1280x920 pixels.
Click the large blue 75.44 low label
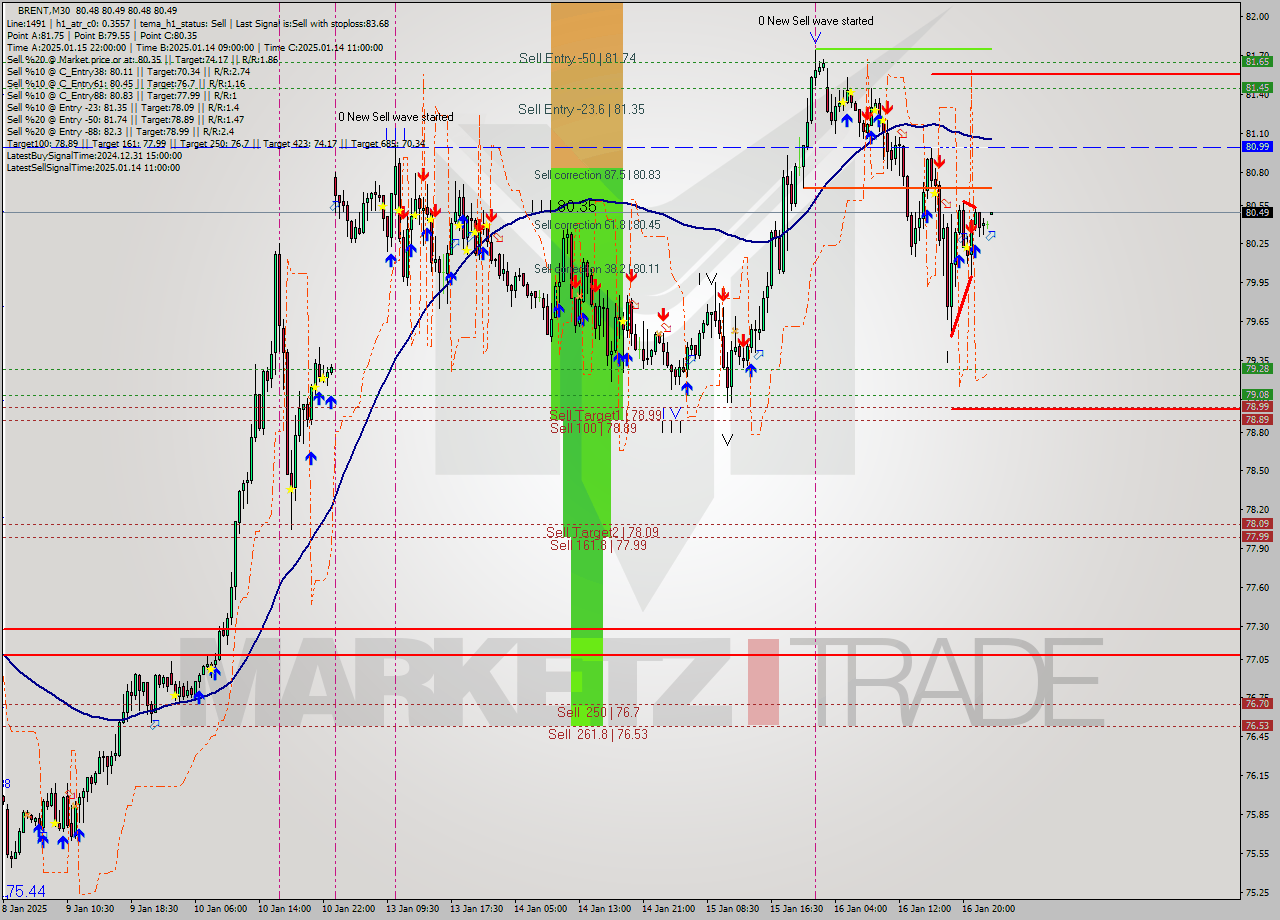coord(25,891)
